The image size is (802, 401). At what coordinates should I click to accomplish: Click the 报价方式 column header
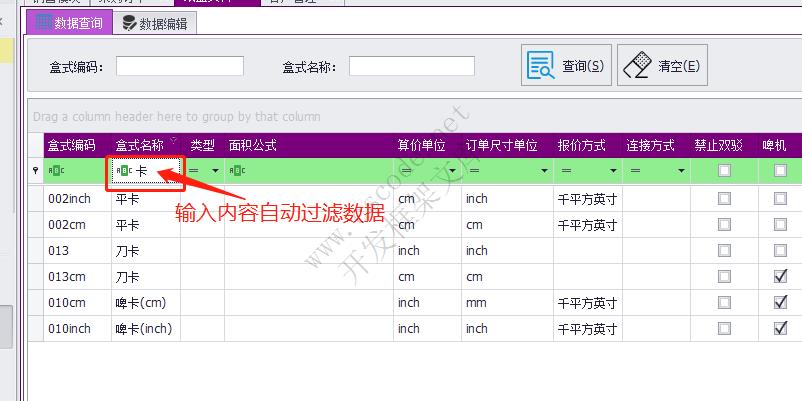(x=588, y=146)
